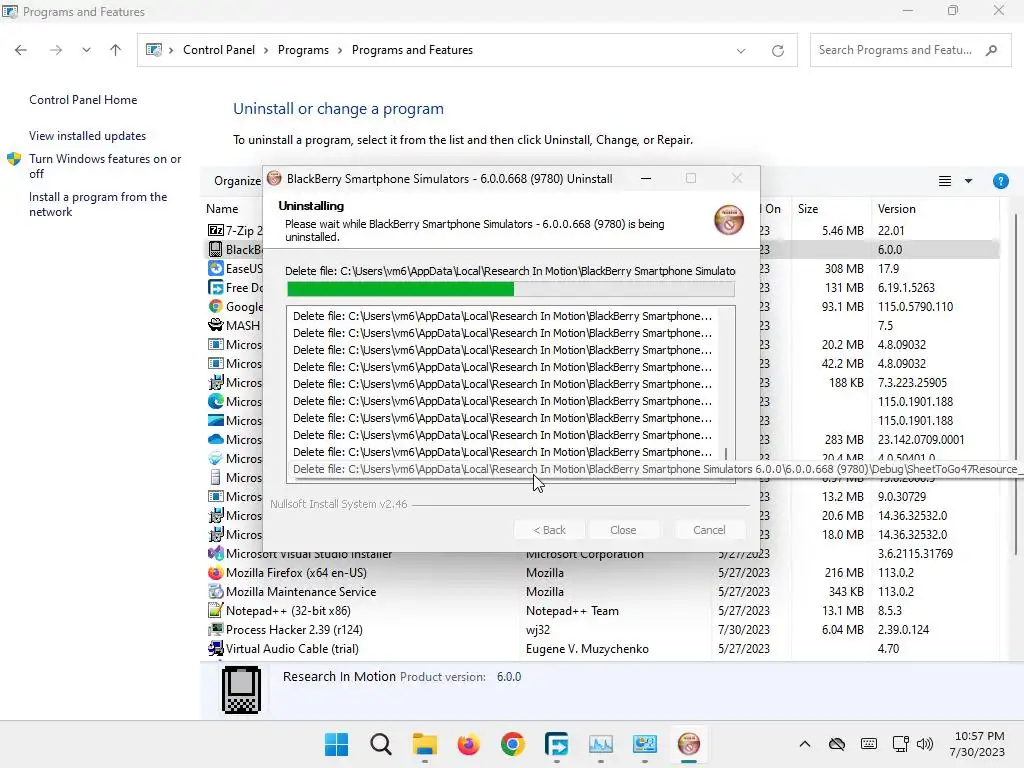Sort by the Size column header
1024x768 pixels.
pos(808,209)
